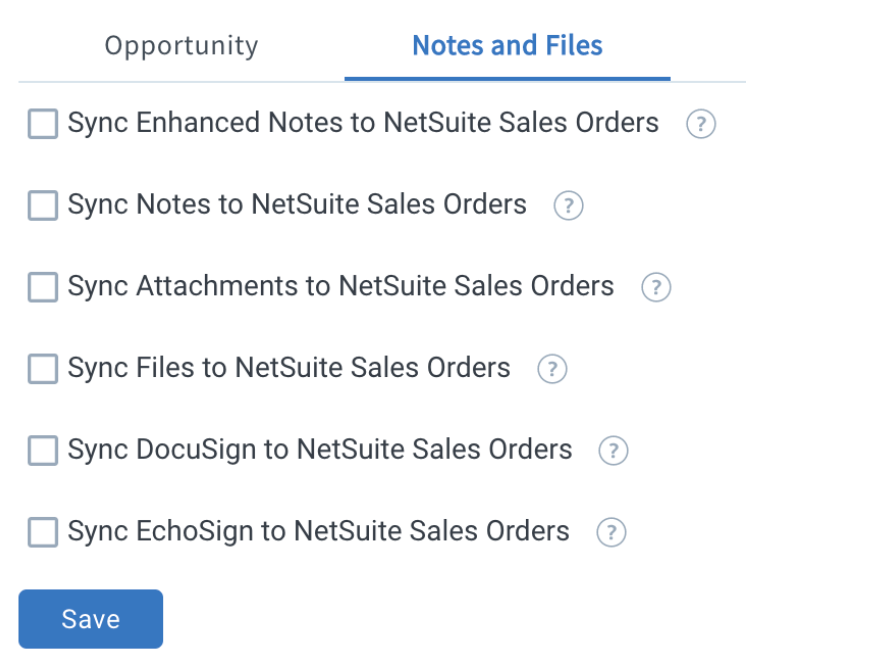Screen dimensions: 876x666
Task: Tick the Sync EchoSign checkbox
Action: point(43,532)
